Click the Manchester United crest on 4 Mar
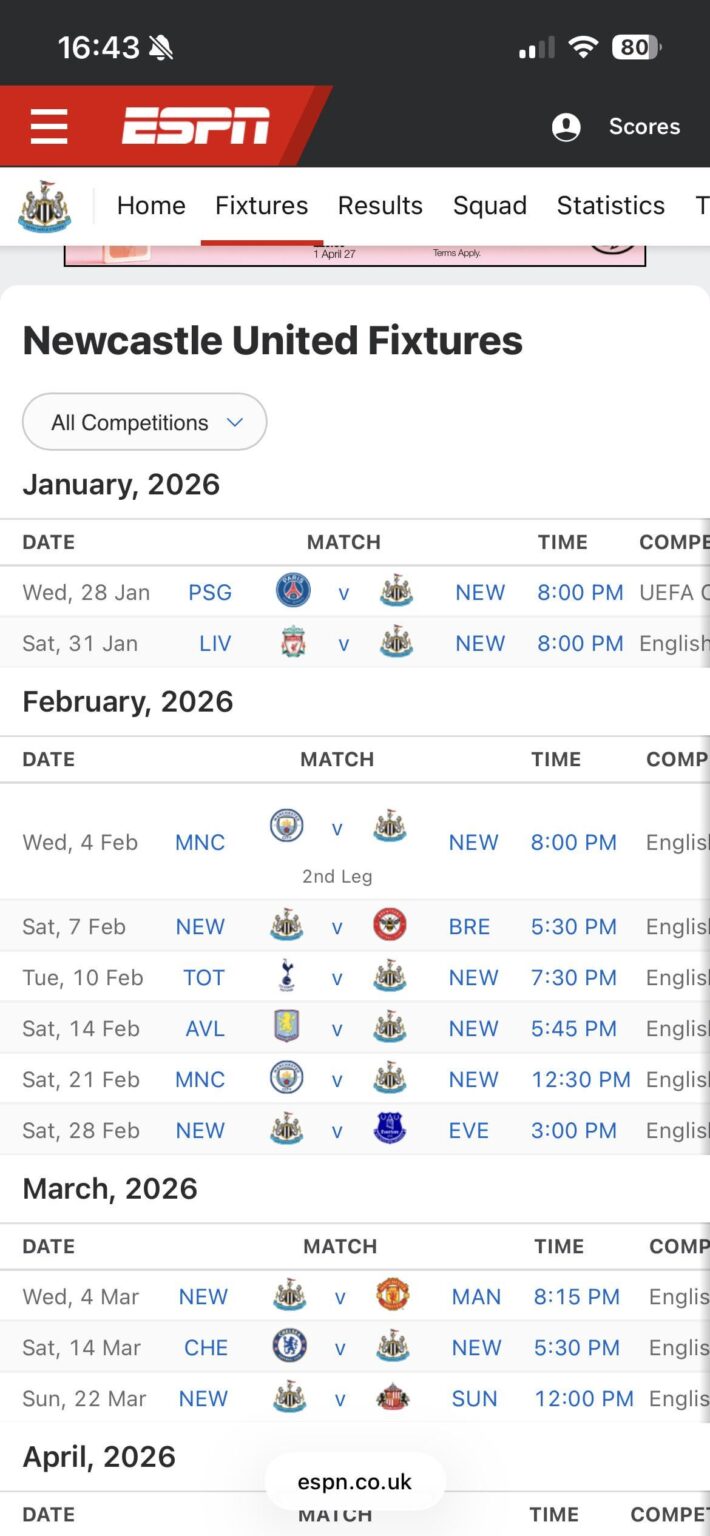710x1536 pixels. (x=390, y=1295)
